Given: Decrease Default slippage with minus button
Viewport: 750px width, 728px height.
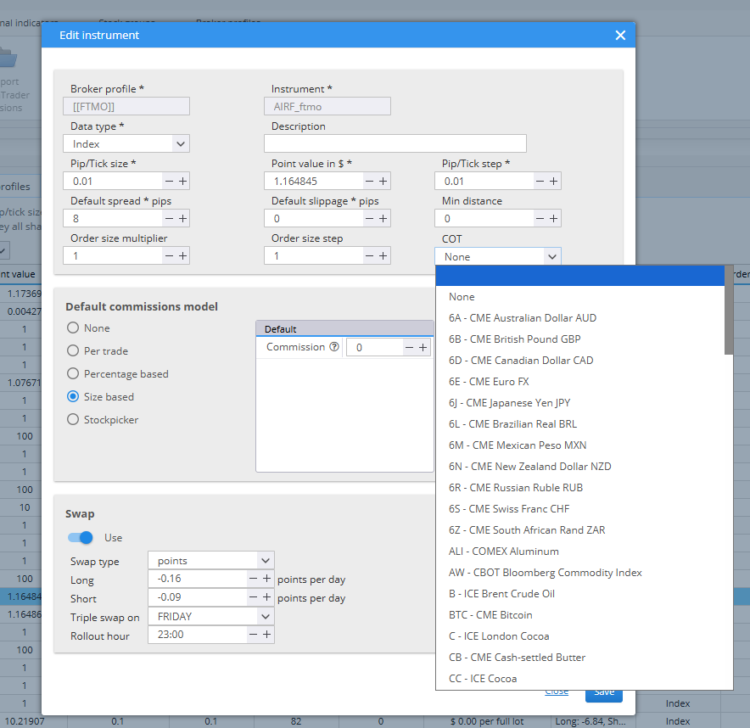Looking at the screenshot, I should tap(369, 219).
